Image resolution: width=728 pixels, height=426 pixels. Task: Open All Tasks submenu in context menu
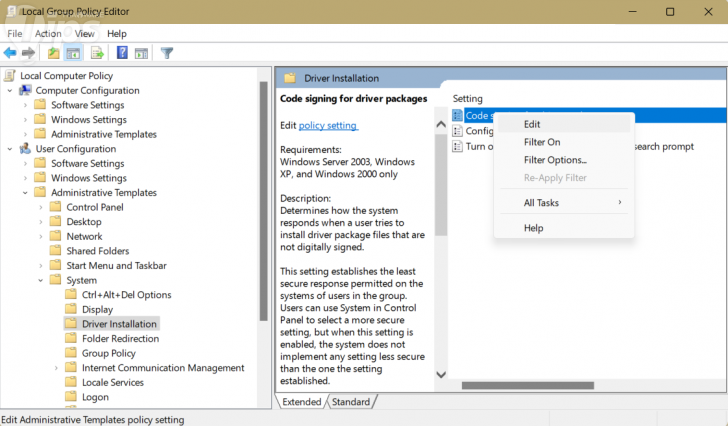pos(564,203)
